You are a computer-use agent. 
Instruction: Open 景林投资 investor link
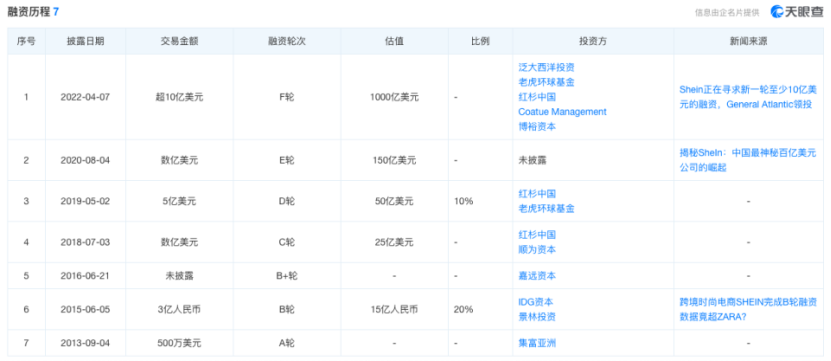(x=537, y=317)
